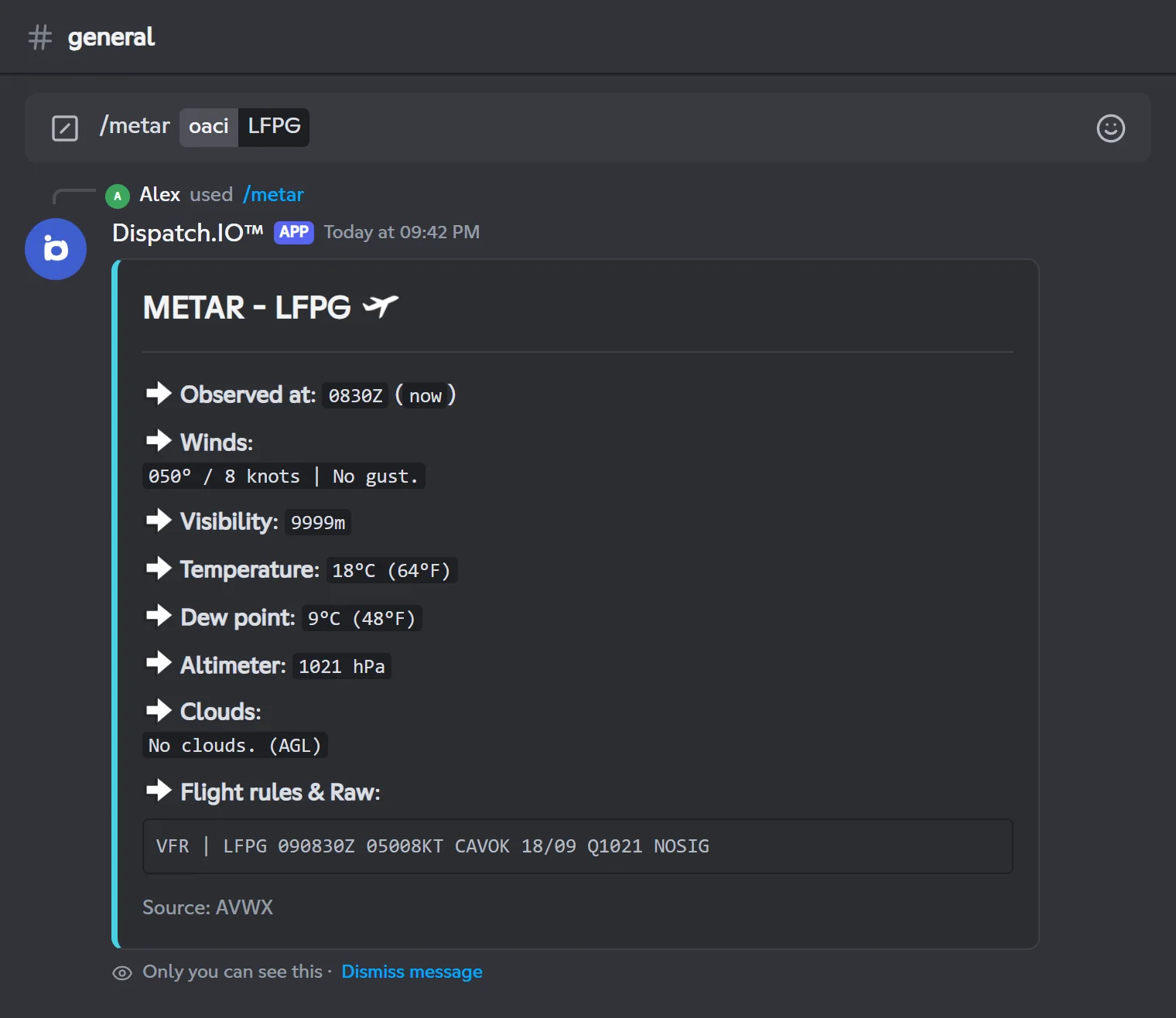The width and height of the screenshot is (1176, 1018).
Task: Click the arrow icon next to Clouds
Action: tap(159, 711)
